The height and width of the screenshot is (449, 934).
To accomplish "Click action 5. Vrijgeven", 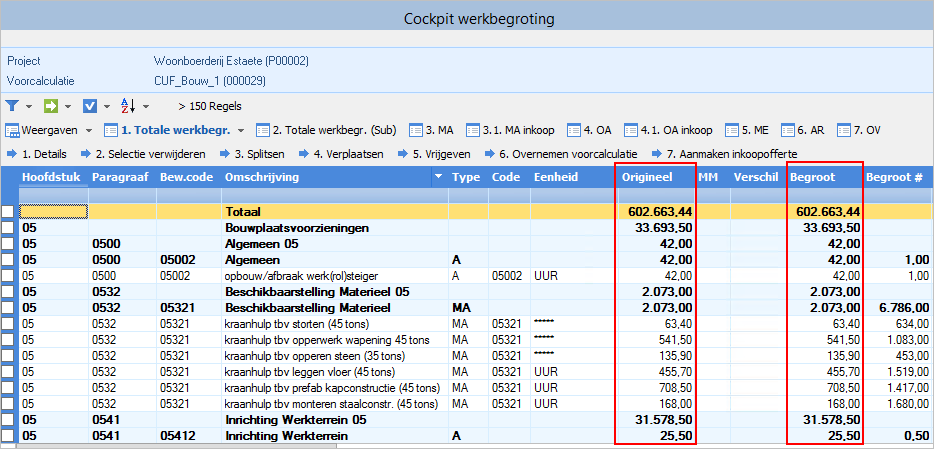I will coord(434,154).
